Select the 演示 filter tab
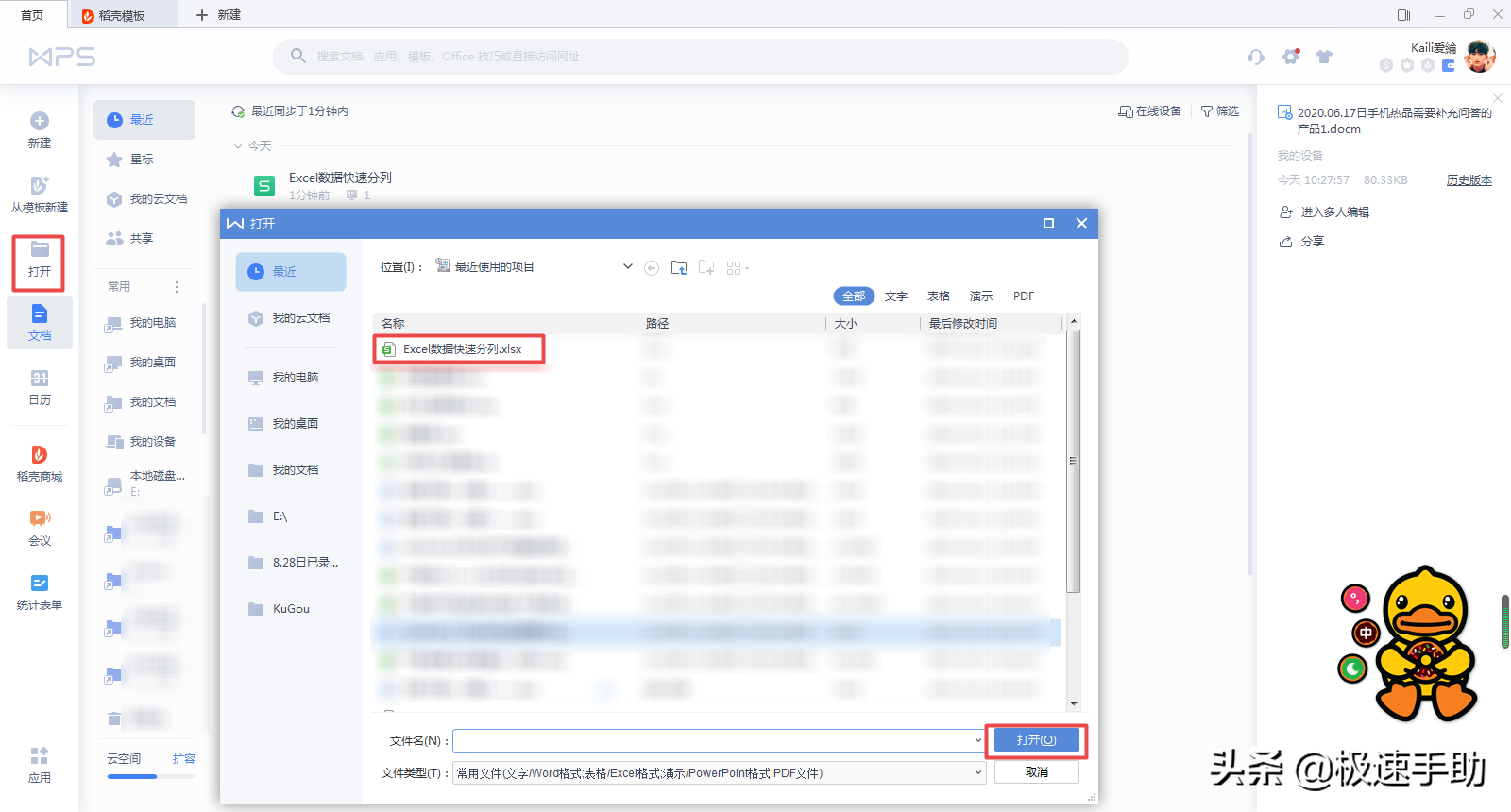This screenshot has height=812, width=1511. click(x=981, y=296)
